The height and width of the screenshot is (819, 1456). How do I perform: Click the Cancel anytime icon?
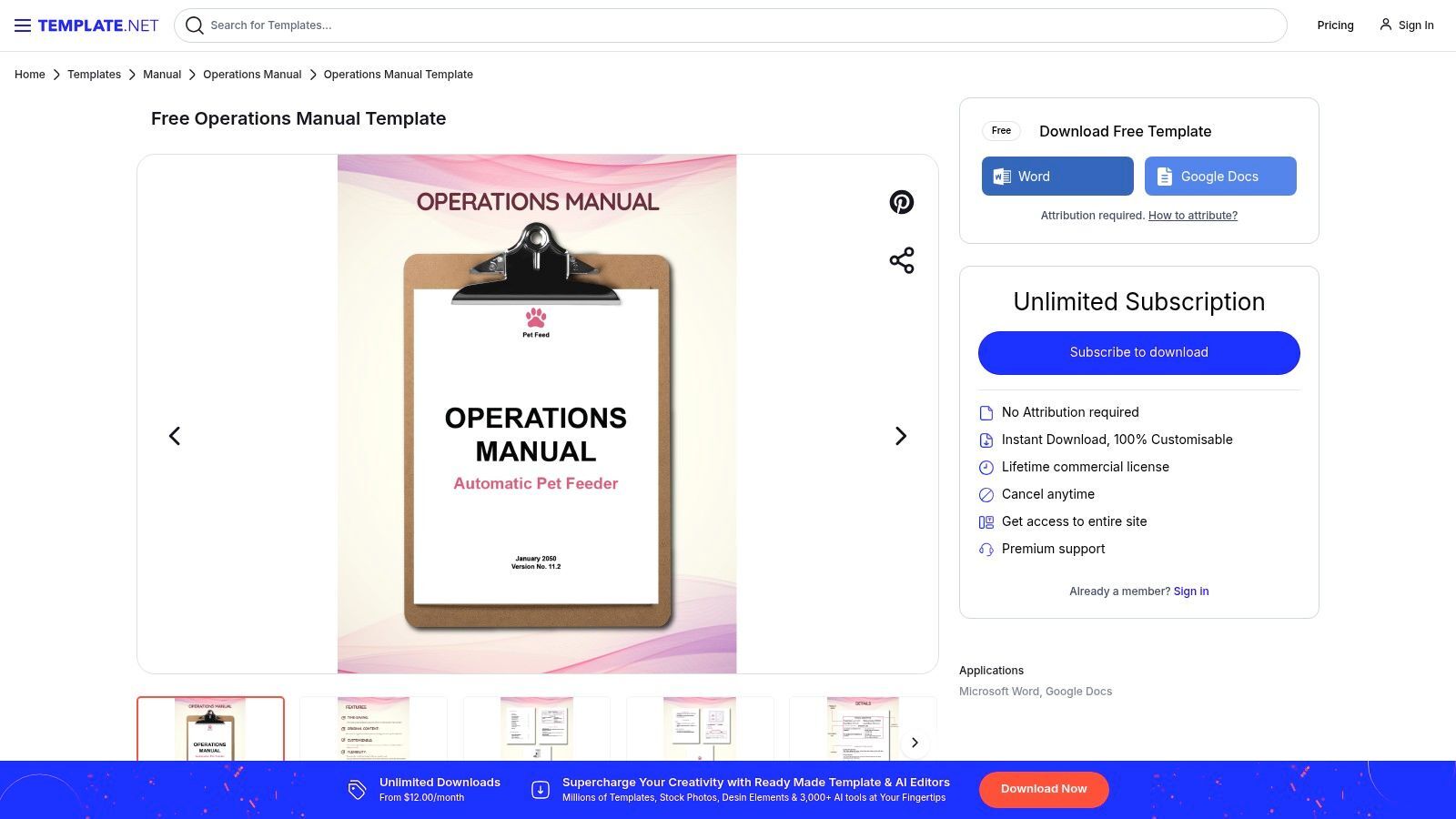click(986, 494)
